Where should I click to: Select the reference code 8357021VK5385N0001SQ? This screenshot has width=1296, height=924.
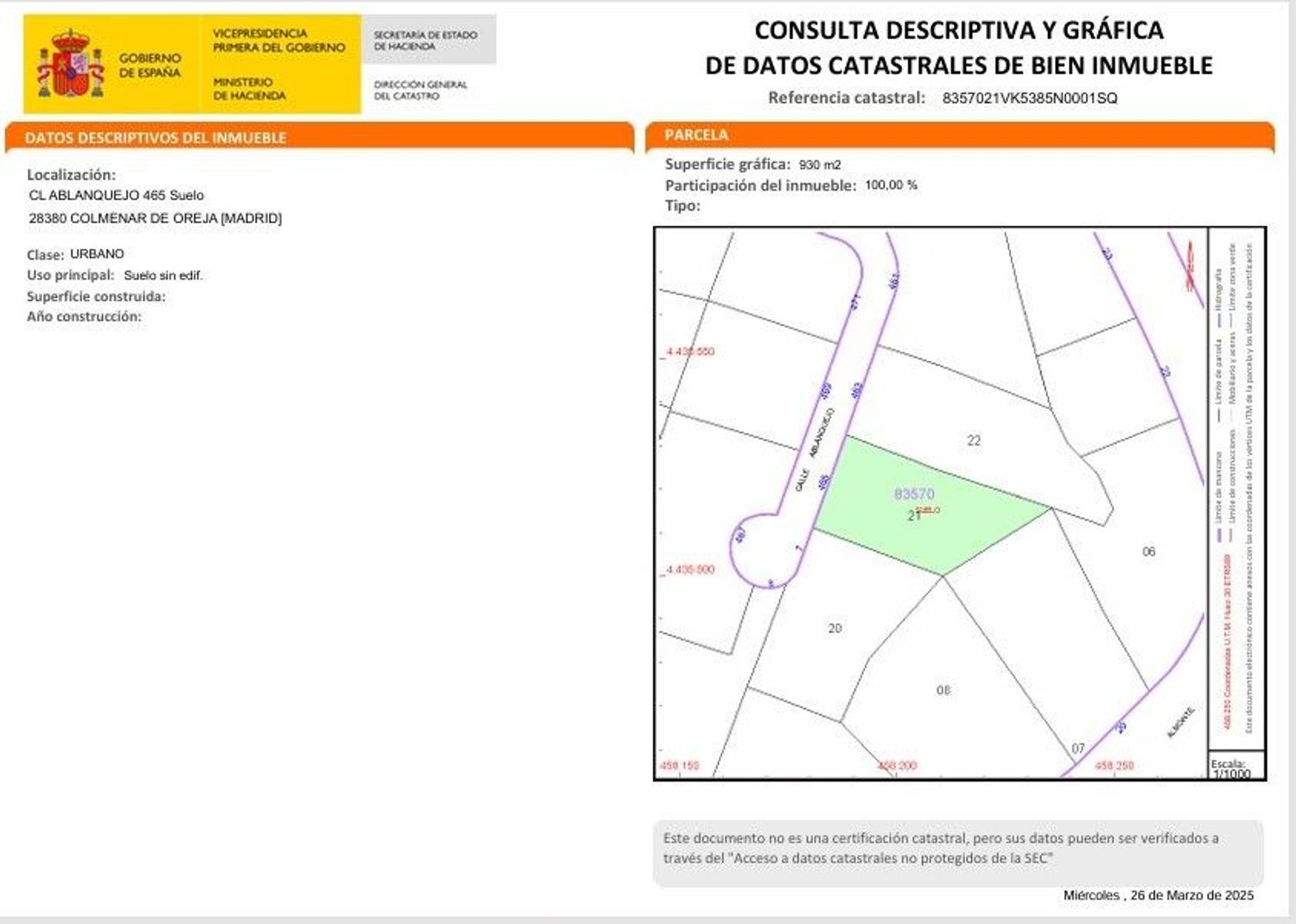(x=1029, y=98)
